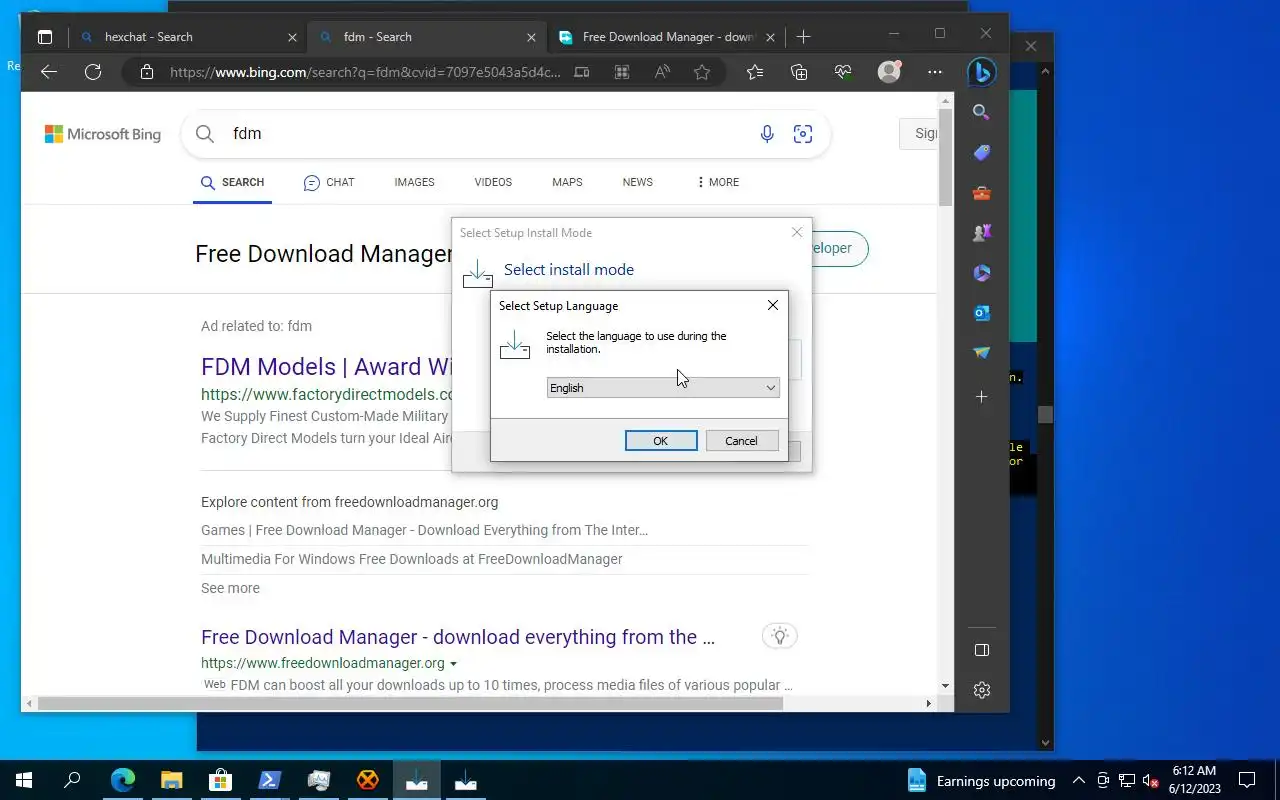Select the IMAGES tab on Bing

point(414,182)
